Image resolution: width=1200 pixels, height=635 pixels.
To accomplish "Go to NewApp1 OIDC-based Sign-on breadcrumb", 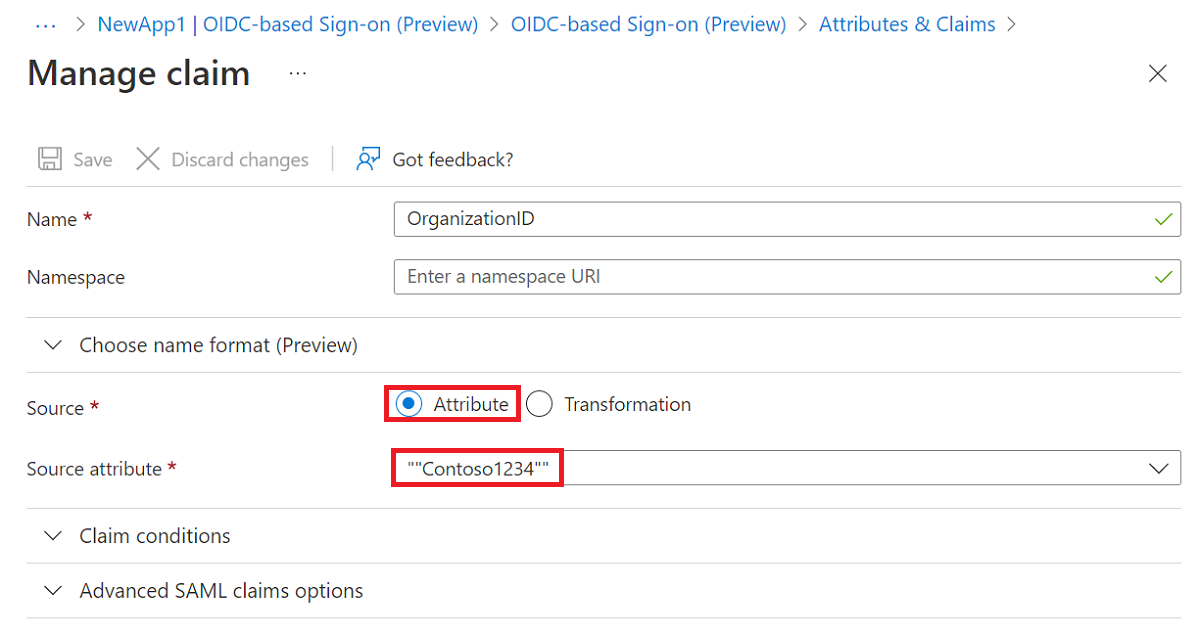I will 288,24.
